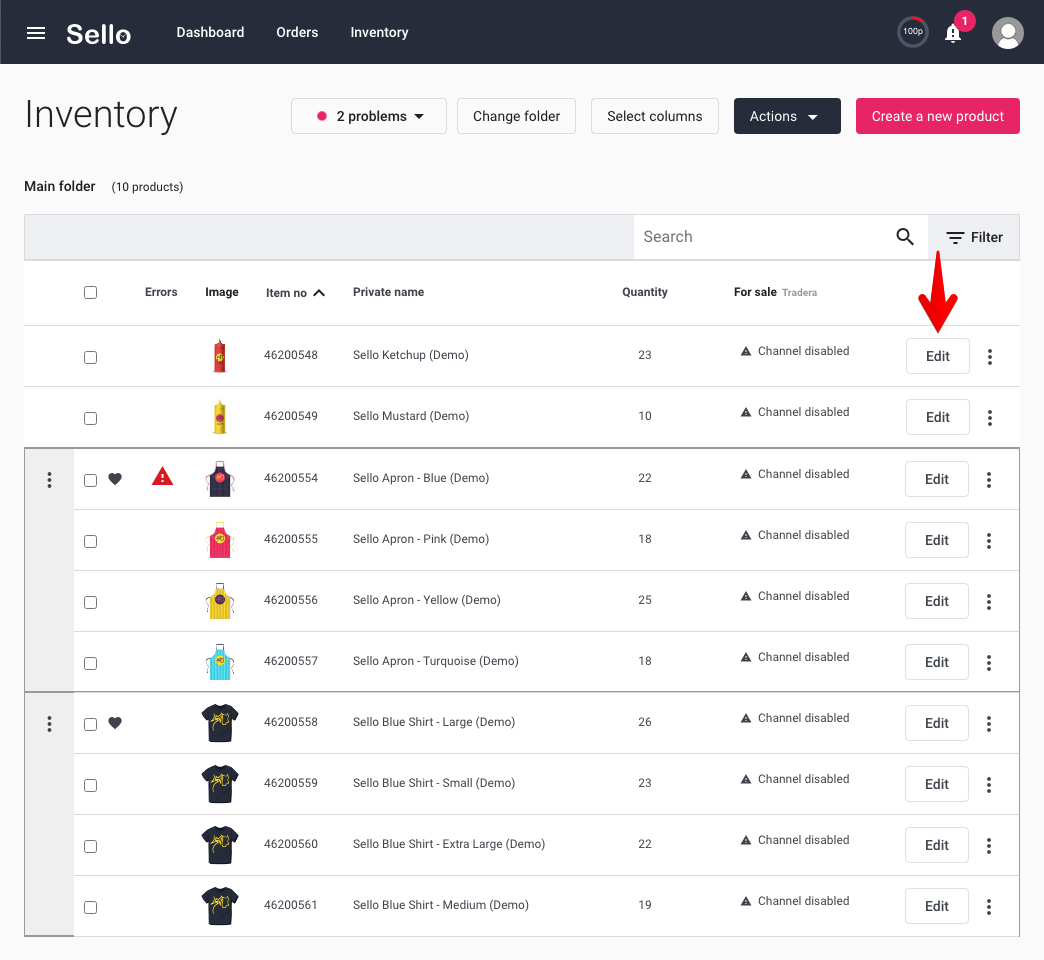Open the user profile avatar
The height and width of the screenshot is (960, 1044).
(1007, 33)
